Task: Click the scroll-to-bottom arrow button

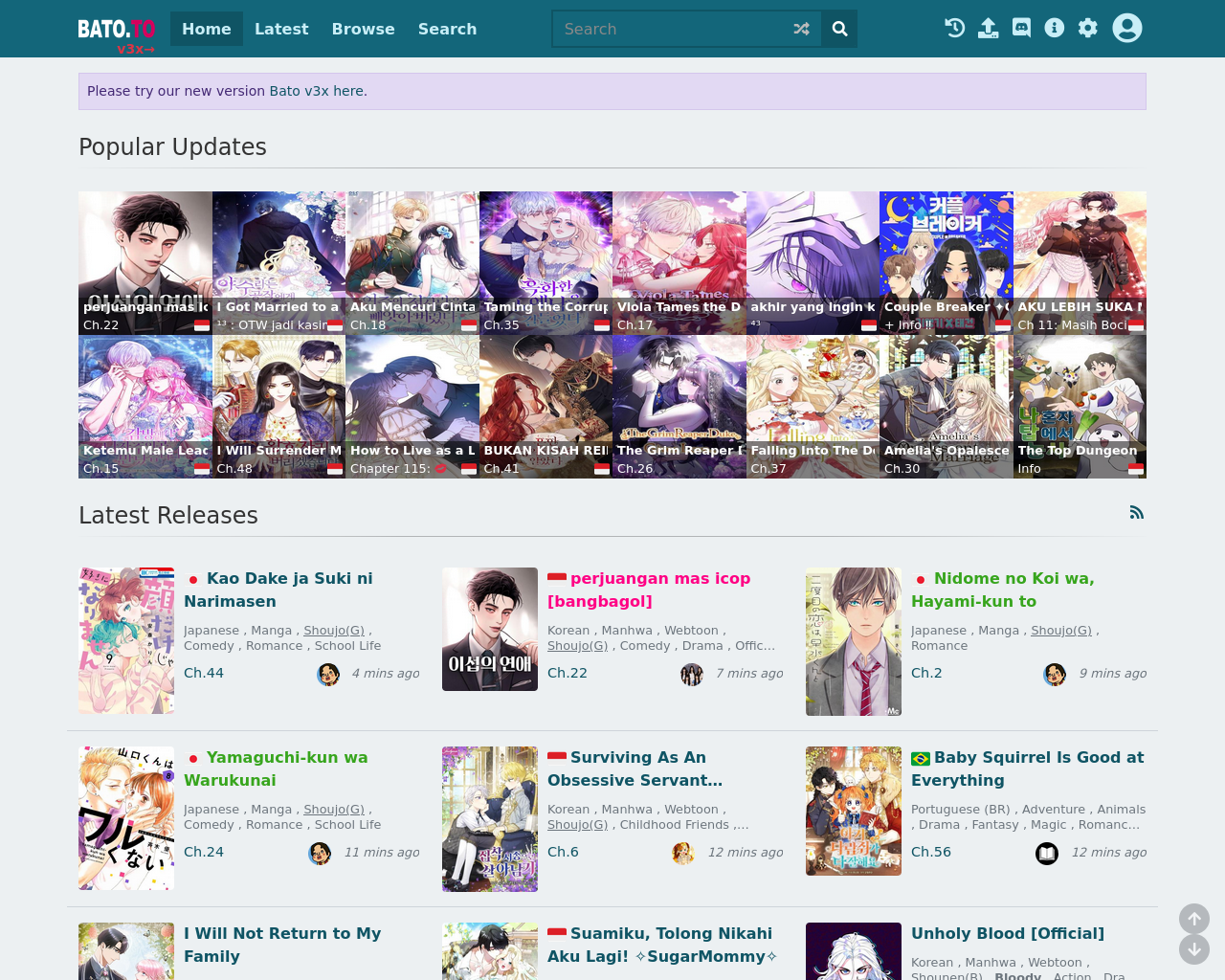Action: coord(1194,949)
